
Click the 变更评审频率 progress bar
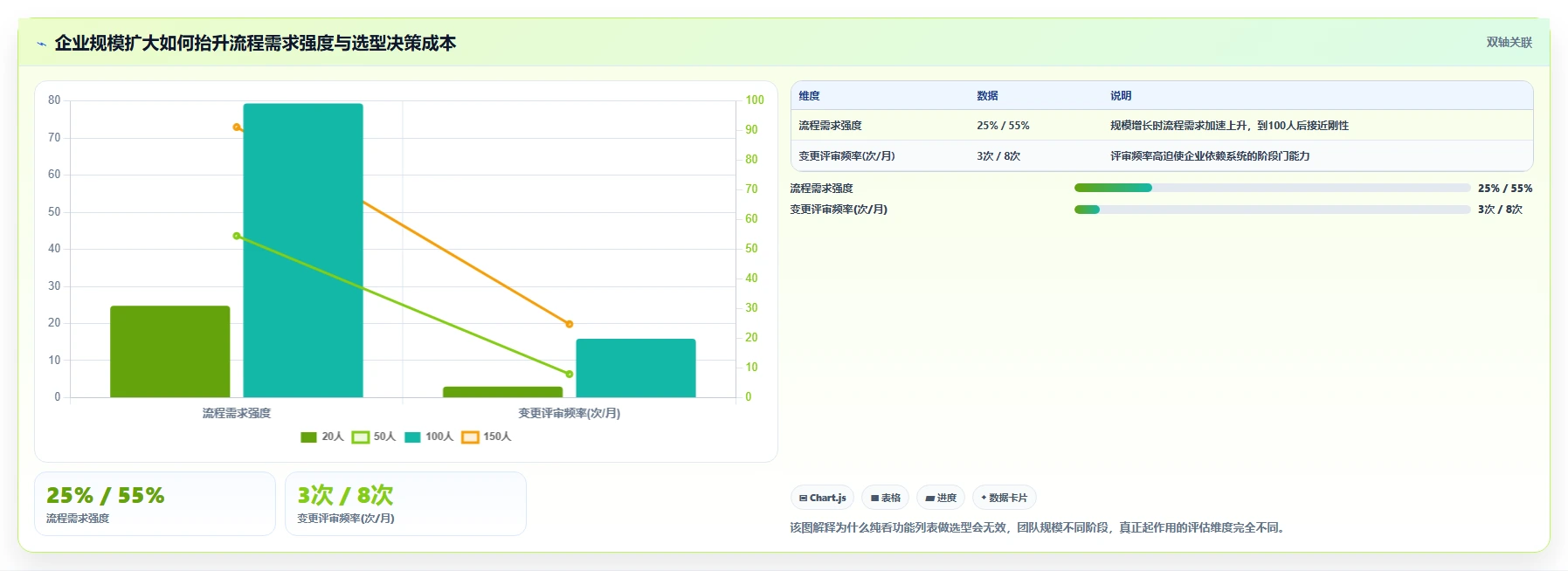click(1272, 210)
